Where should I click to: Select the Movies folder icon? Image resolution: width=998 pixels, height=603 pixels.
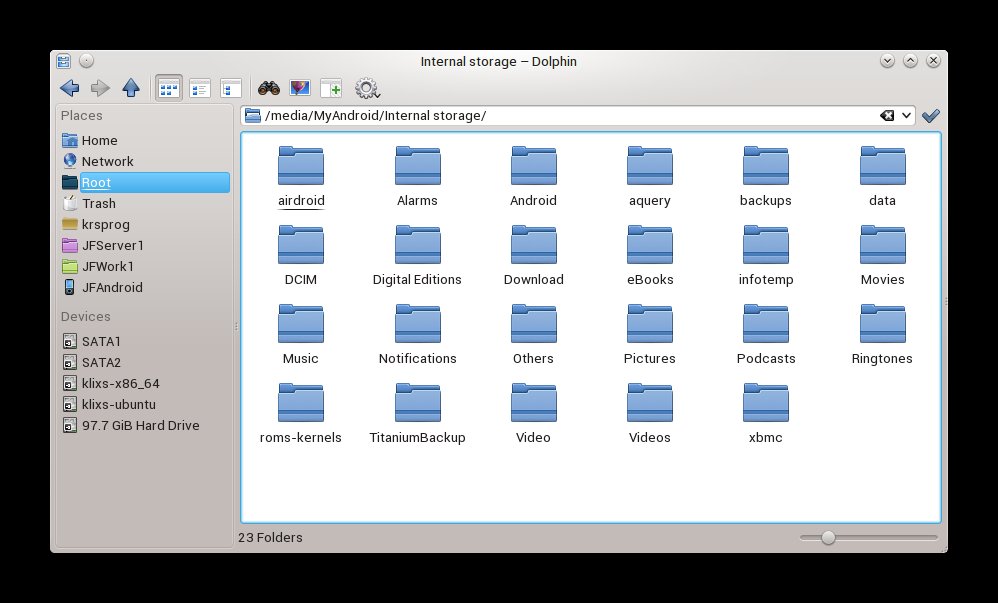point(882,245)
